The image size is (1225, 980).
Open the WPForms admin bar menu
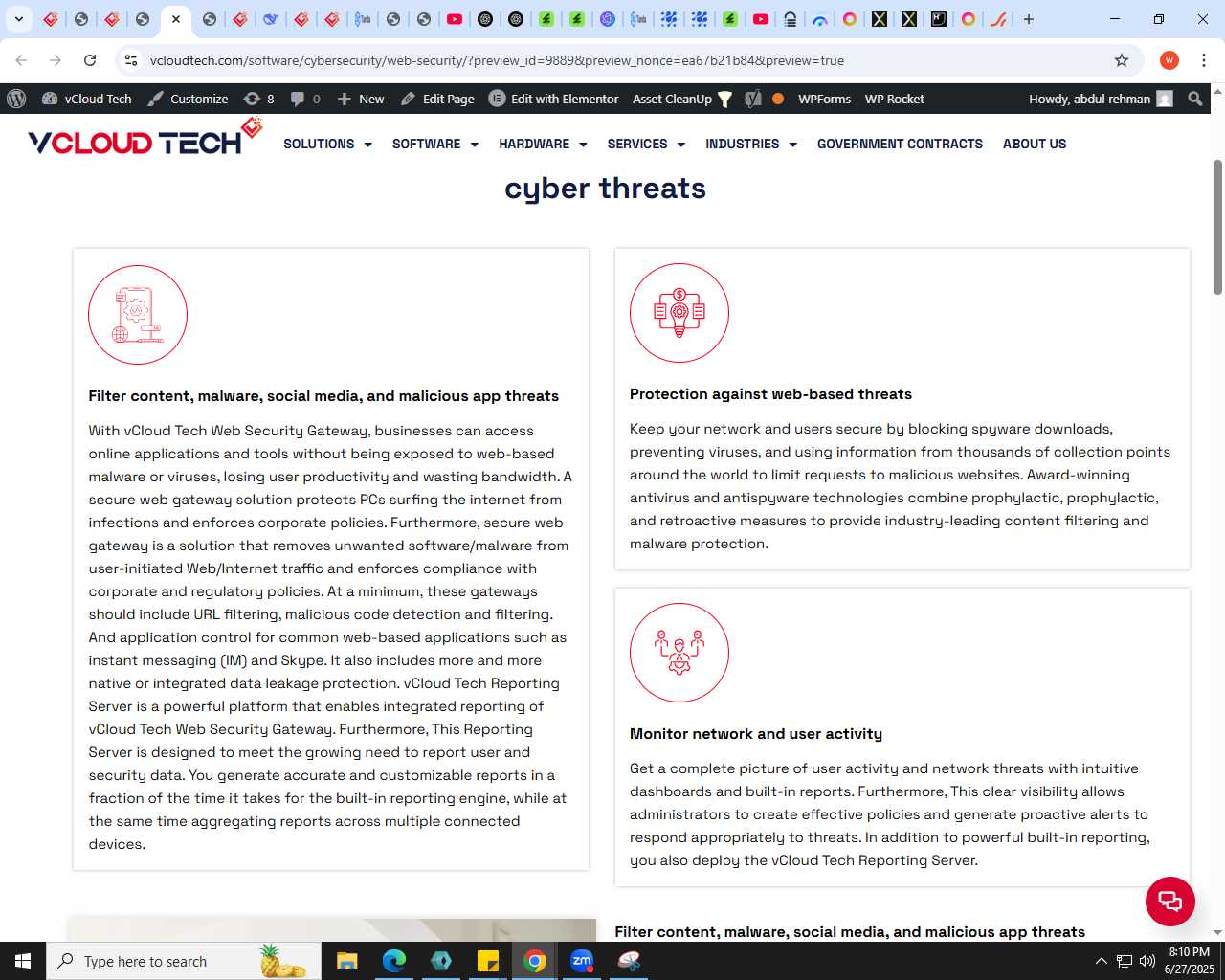point(824,99)
